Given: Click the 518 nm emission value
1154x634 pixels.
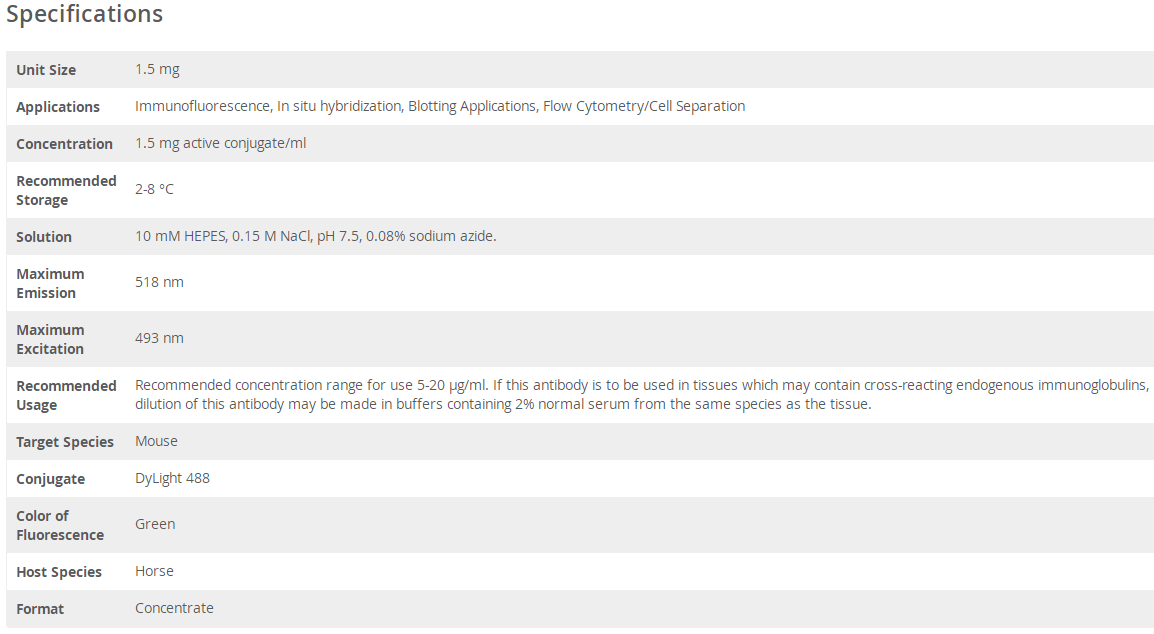Looking at the screenshot, I should 159,282.
